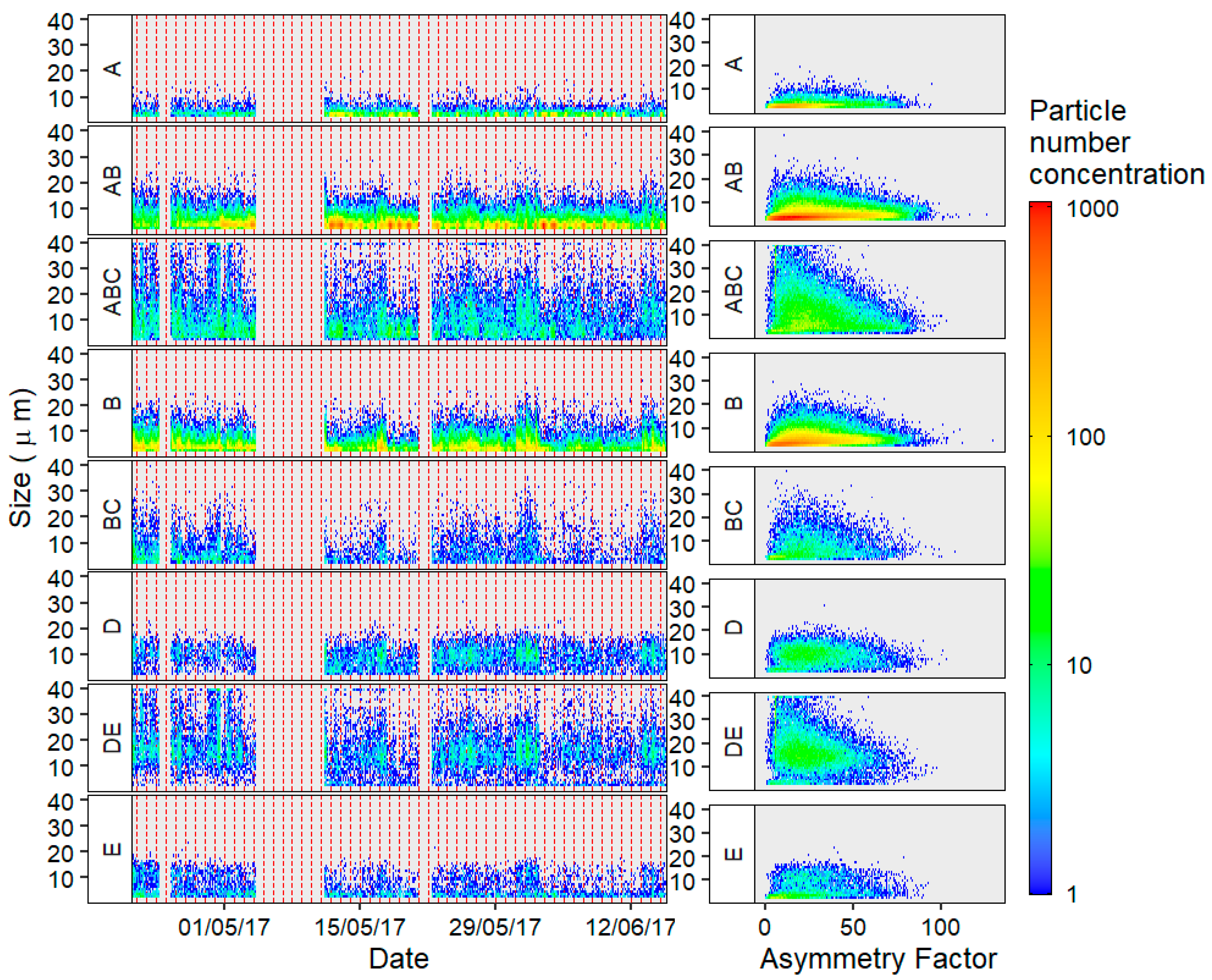Click the 01/05/17 date tick label

click(x=224, y=927)
